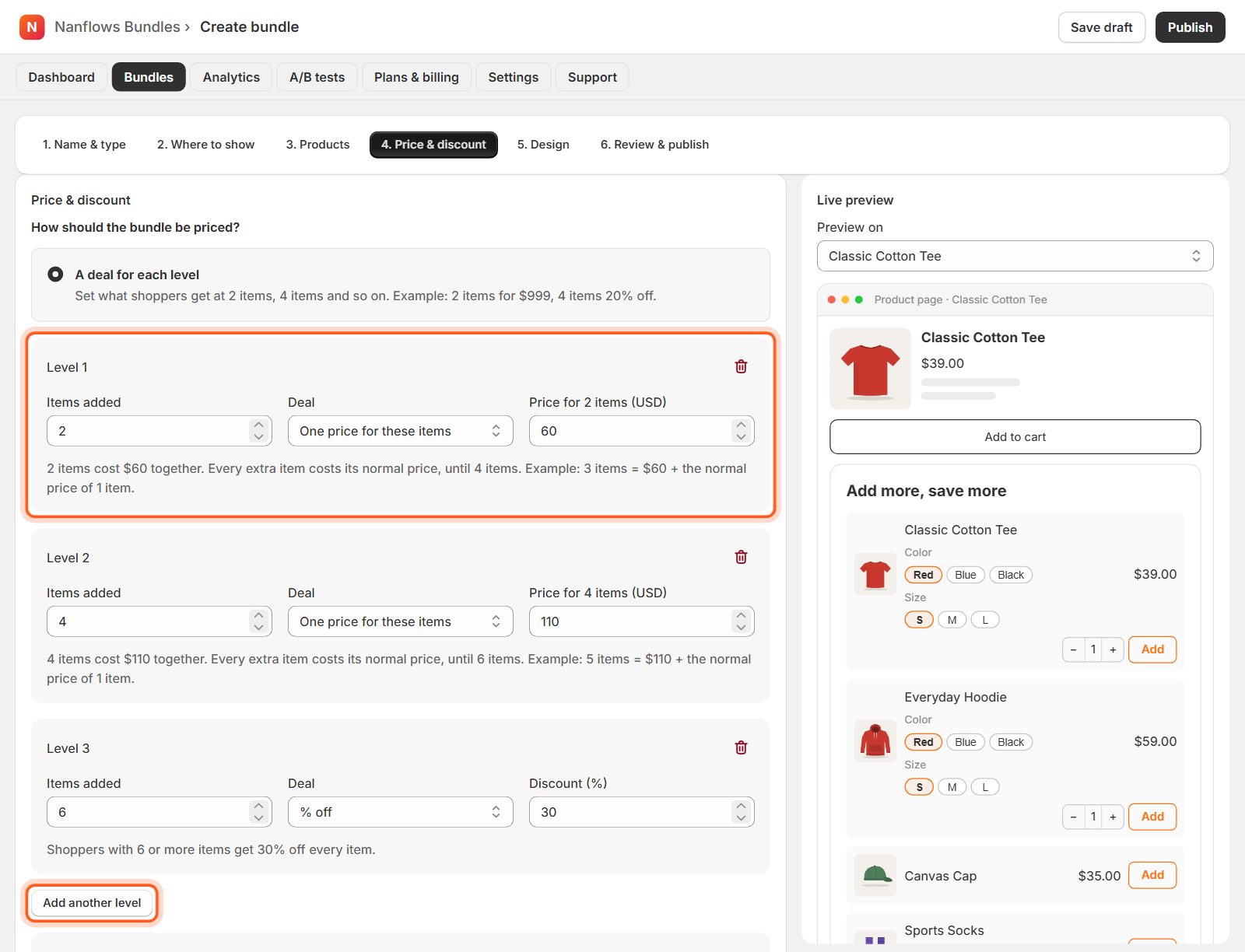
Task: Select 'A deal for each level' radio
Action: click(55, 275)
